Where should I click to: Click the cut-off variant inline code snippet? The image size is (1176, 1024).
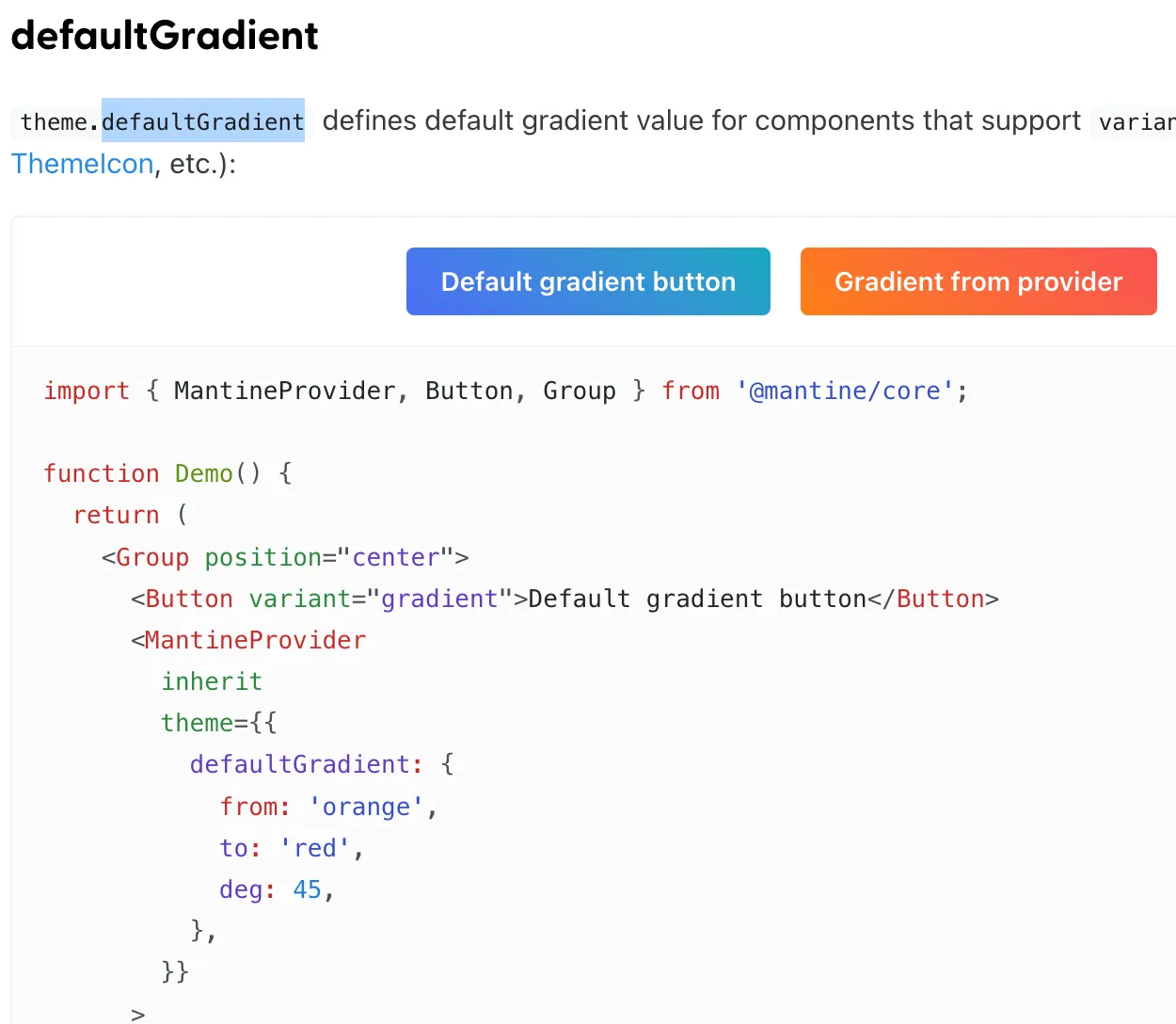[1136, 122]
